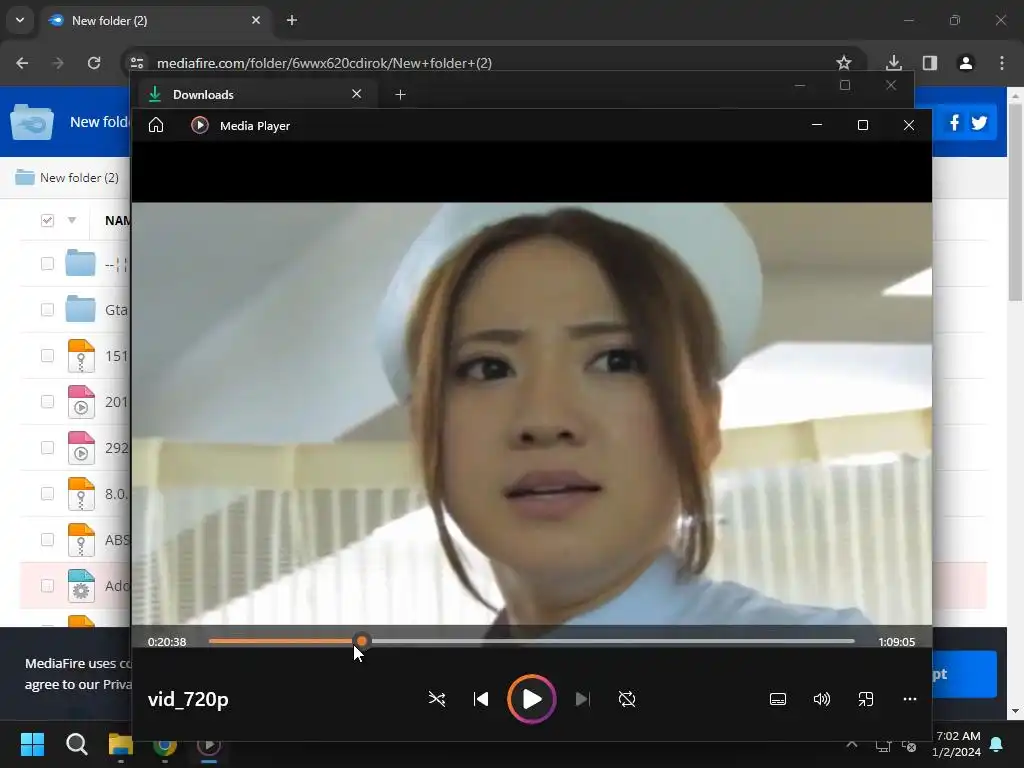
Task: Open the volume control in Media Player
Action: point(822,699)
